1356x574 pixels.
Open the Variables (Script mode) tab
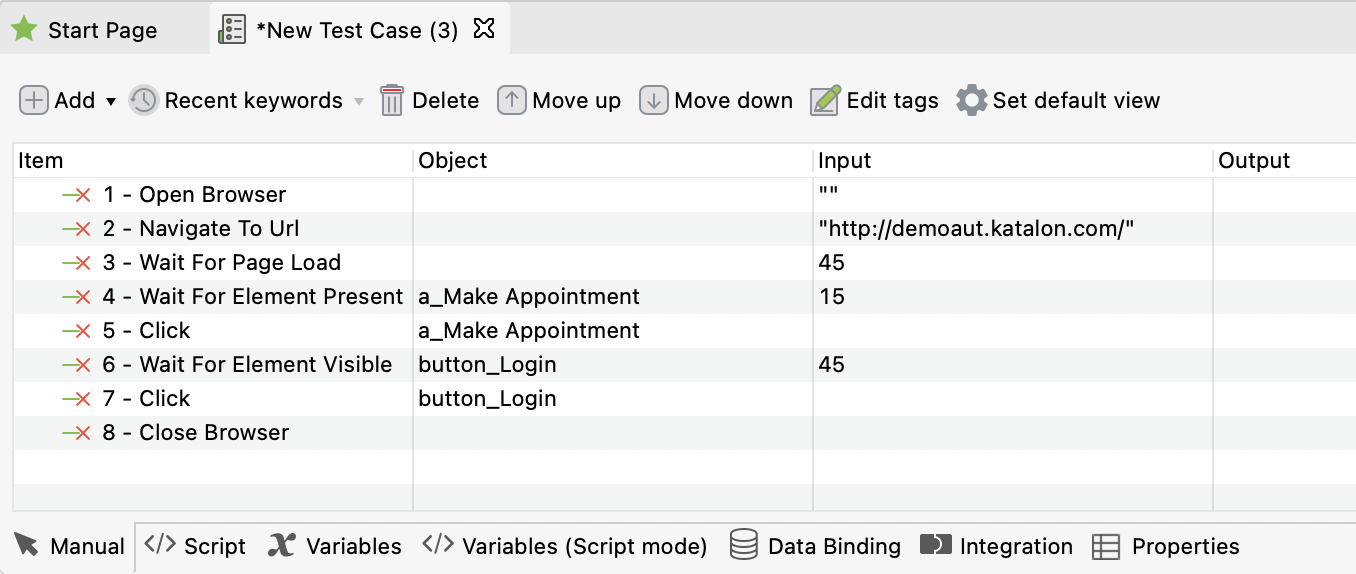click(x=565, y=546)
